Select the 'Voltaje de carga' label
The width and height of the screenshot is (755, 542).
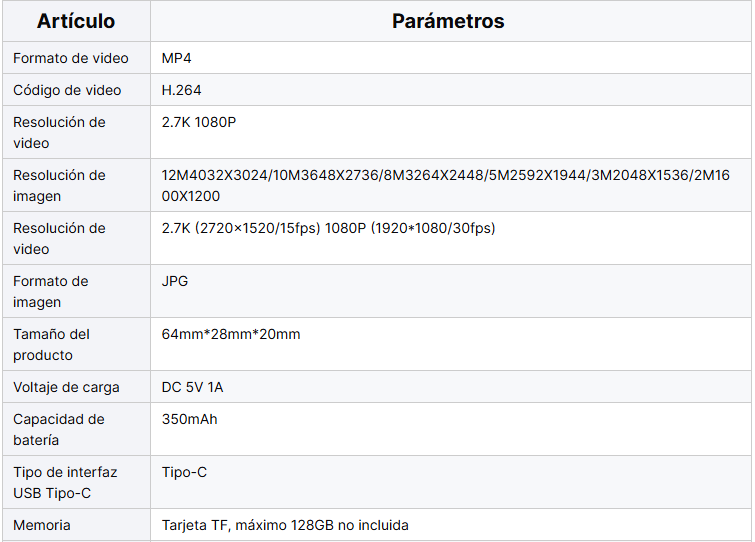tap(66, 387)
